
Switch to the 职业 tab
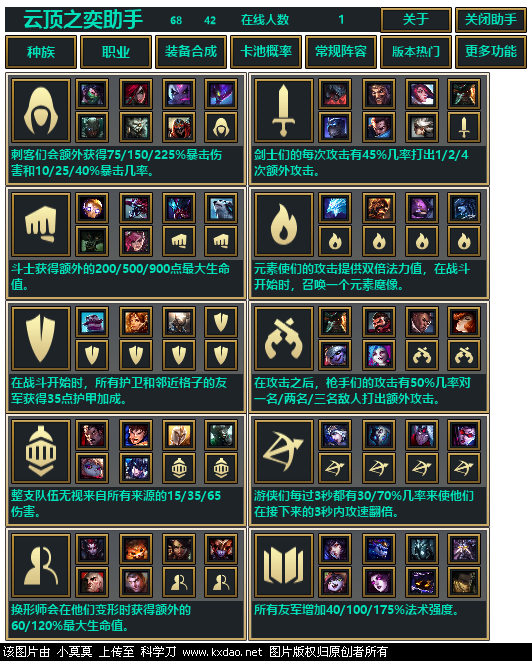[x=116, y=52]
